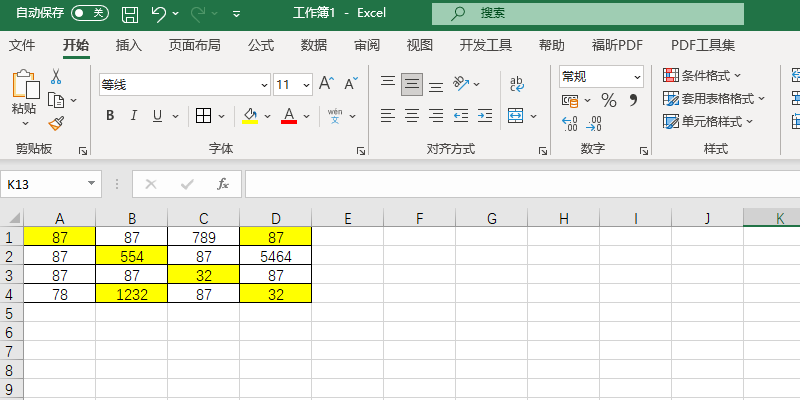Click the Percent Style icon
The width and height of the screenshot is (800, 400).
tap(608, 100)
